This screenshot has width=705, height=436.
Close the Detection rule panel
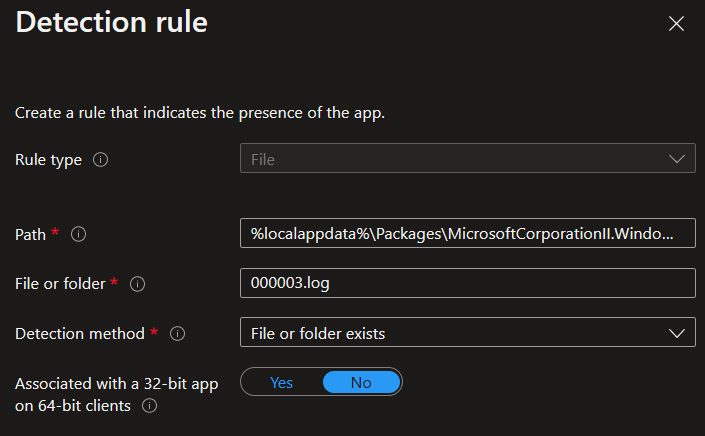[x=676, y=23]
